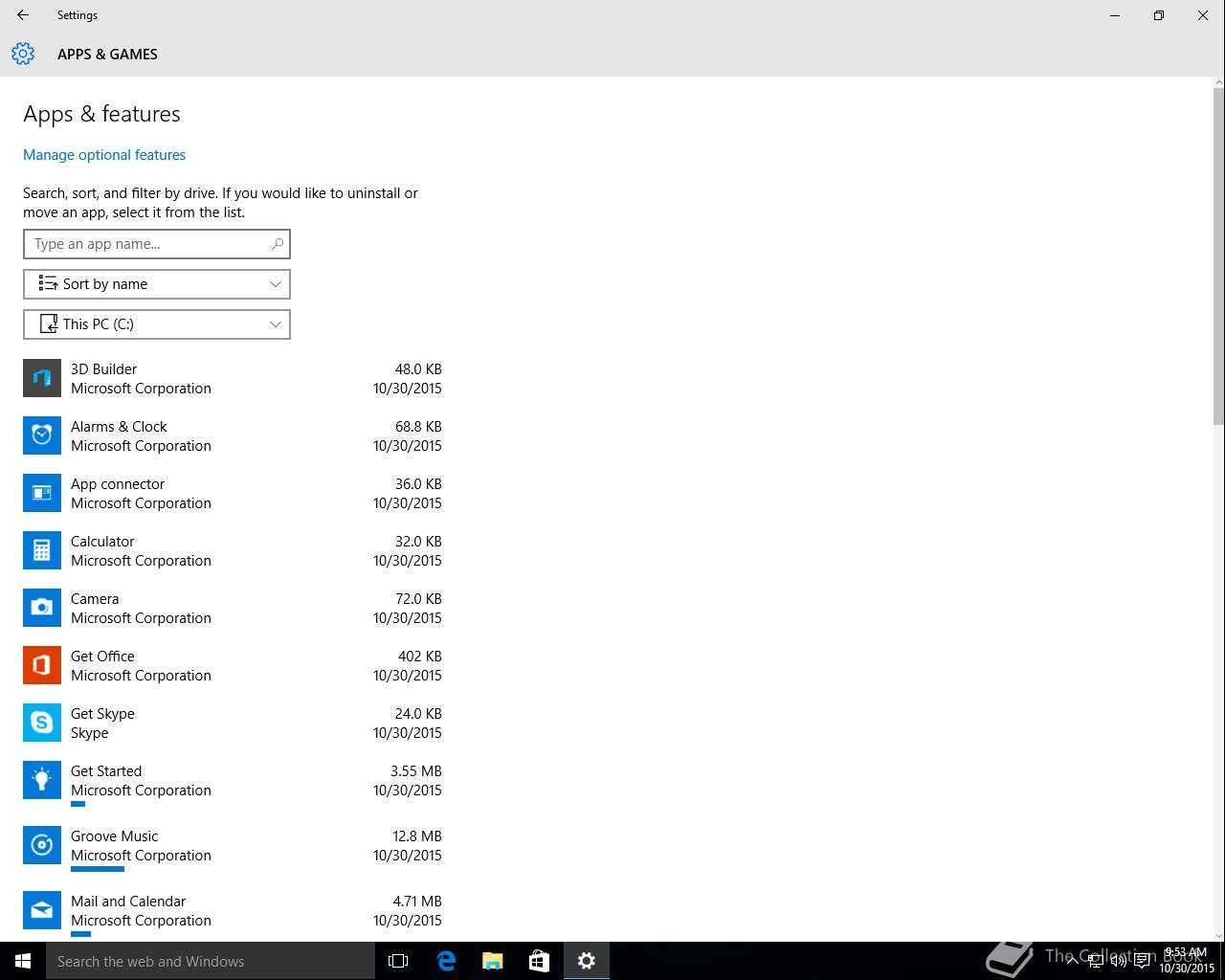1225x980 pixels.
Task: Select the Calculator list entry
Action: click(233, 550)
